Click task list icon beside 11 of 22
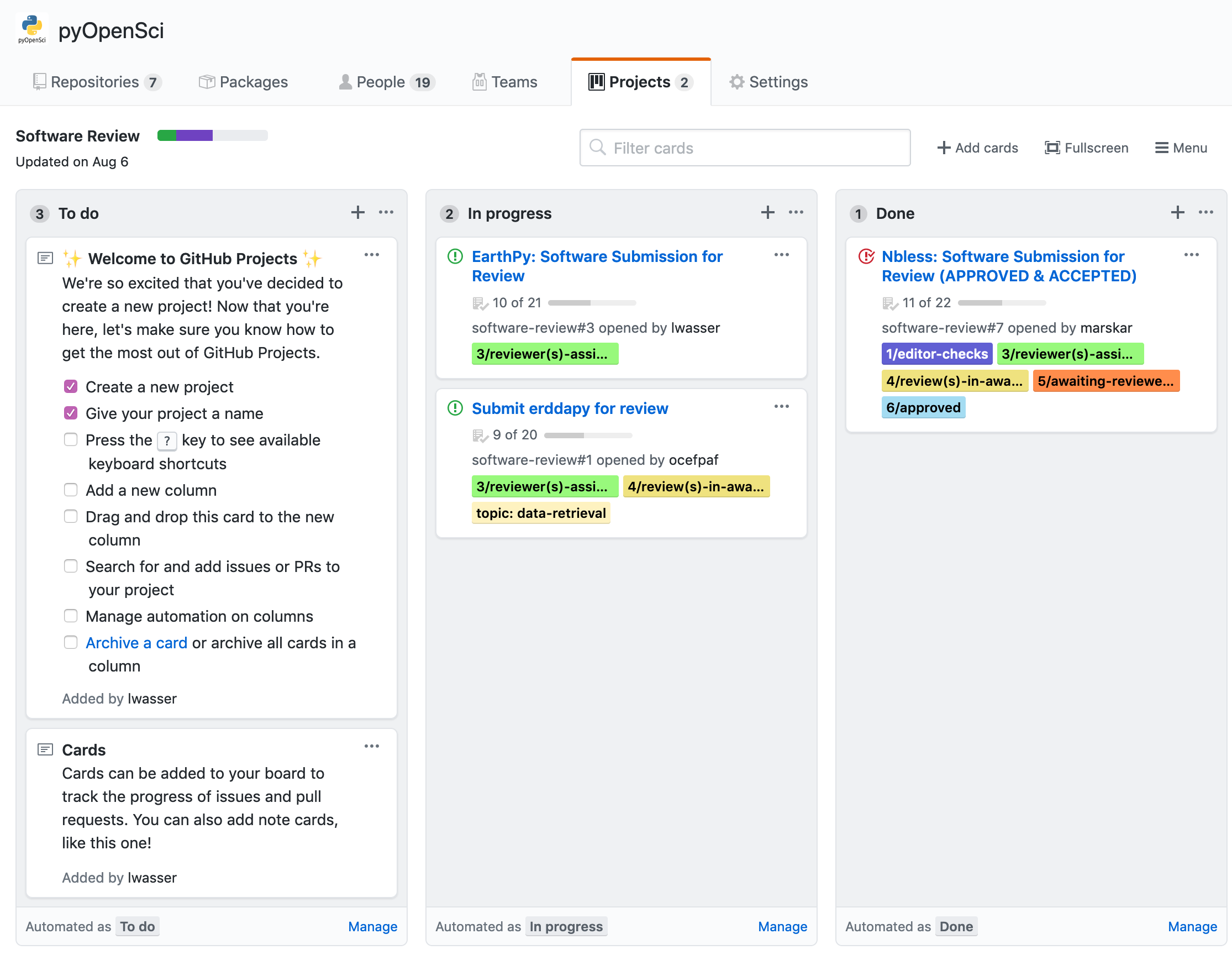The image size is (1232, 955). point(890,303)
